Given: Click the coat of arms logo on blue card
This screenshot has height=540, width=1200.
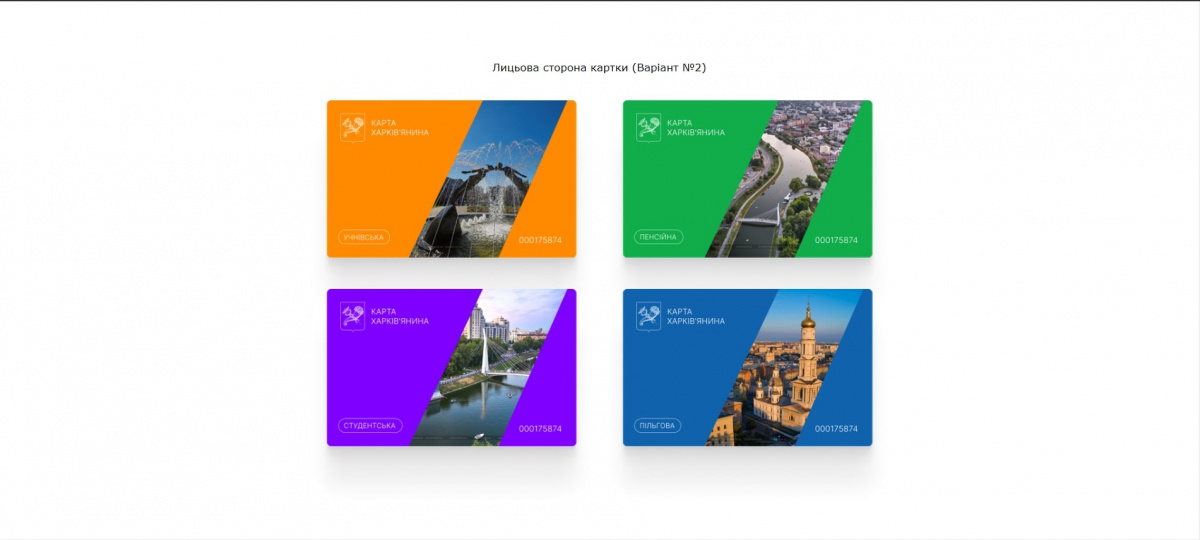Looking at the screenshot, I should [x=648, y=316].
